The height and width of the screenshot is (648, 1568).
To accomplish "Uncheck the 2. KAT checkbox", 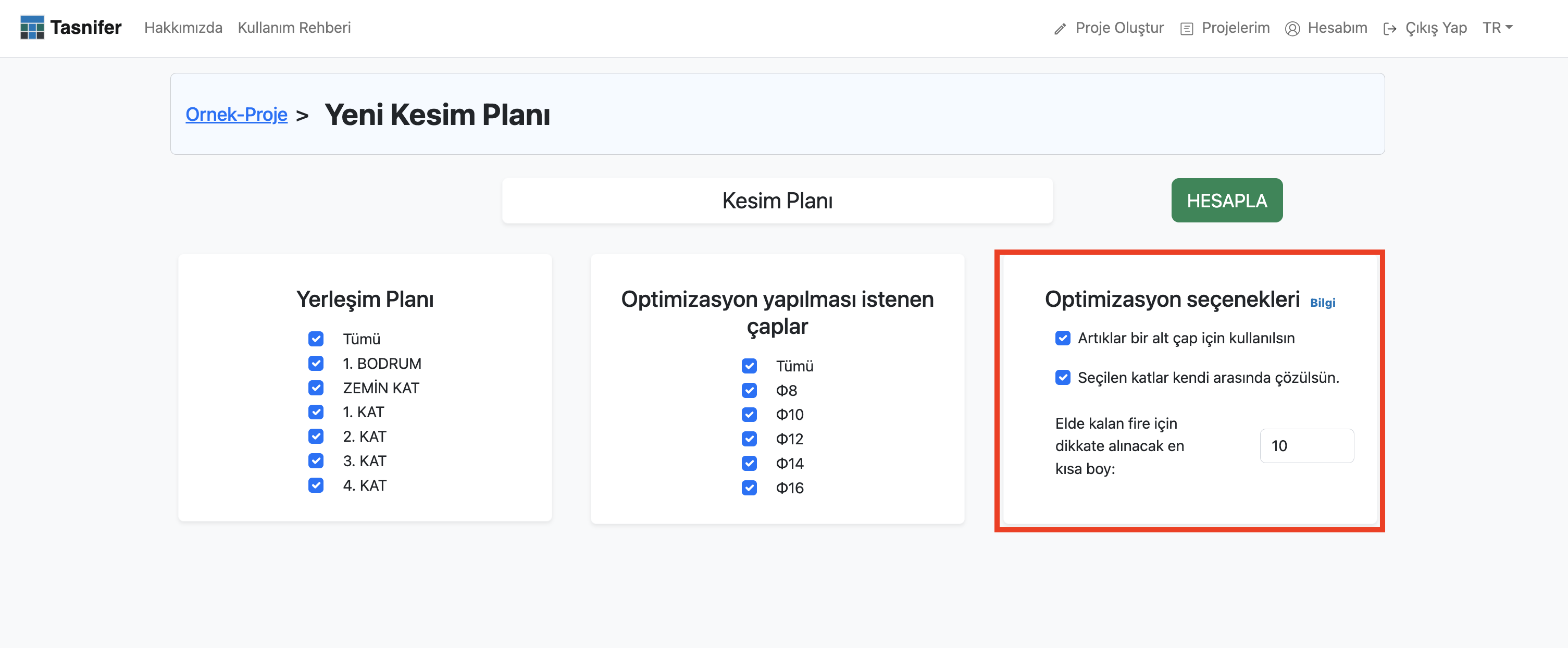I will (316, 437).
